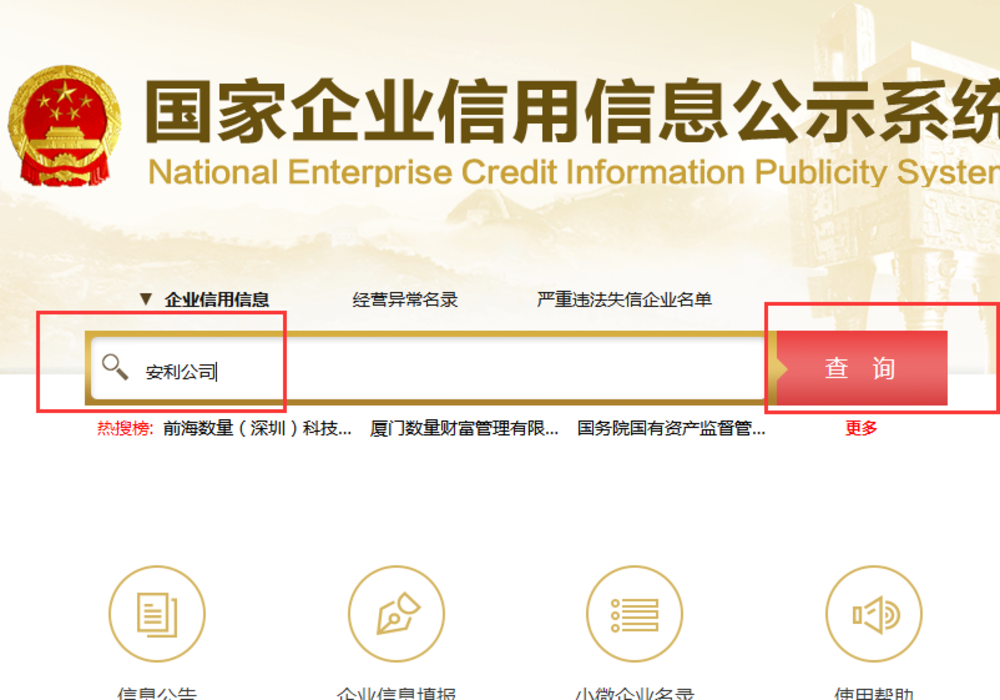Viewport: 1000px width, 700px height.
Task: Switch to the 经营异常名录 tab
Action: 405,300
